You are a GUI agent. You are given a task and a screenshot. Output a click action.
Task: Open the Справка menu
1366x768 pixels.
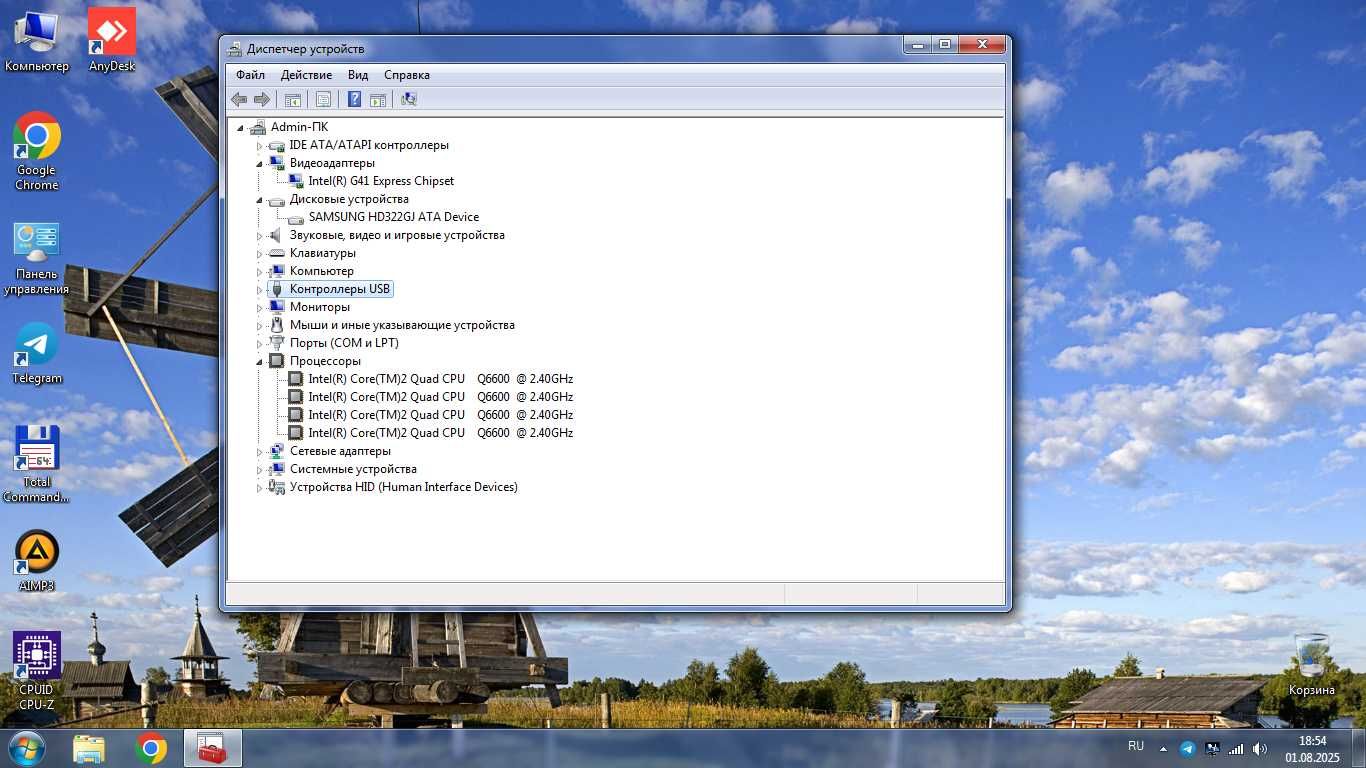click(x=407, y=75)
